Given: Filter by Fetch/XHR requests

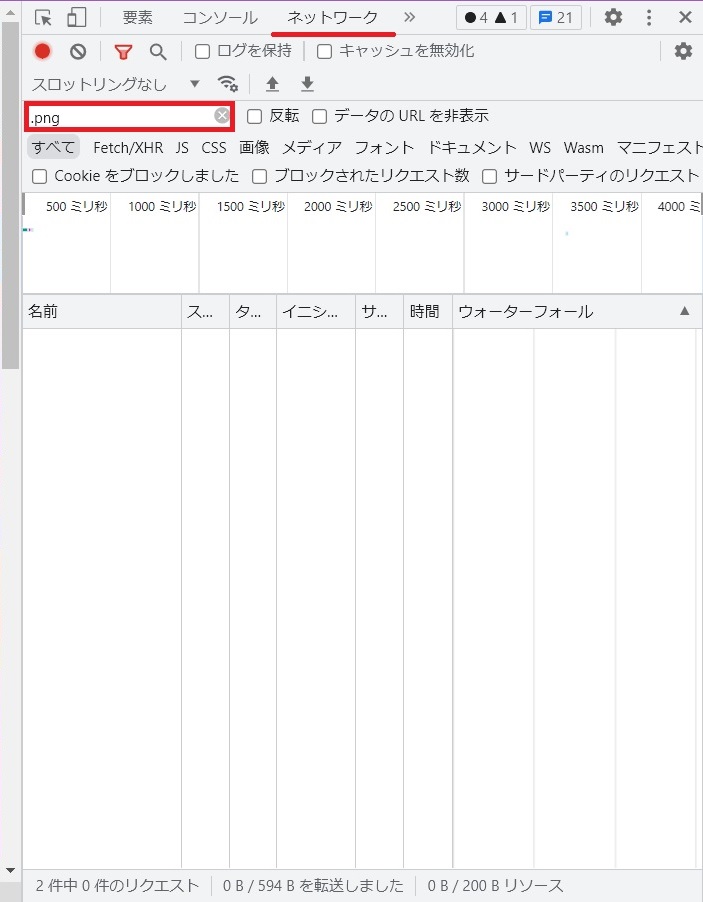Looking at the screenshot, I should click(x=128, y=148).
